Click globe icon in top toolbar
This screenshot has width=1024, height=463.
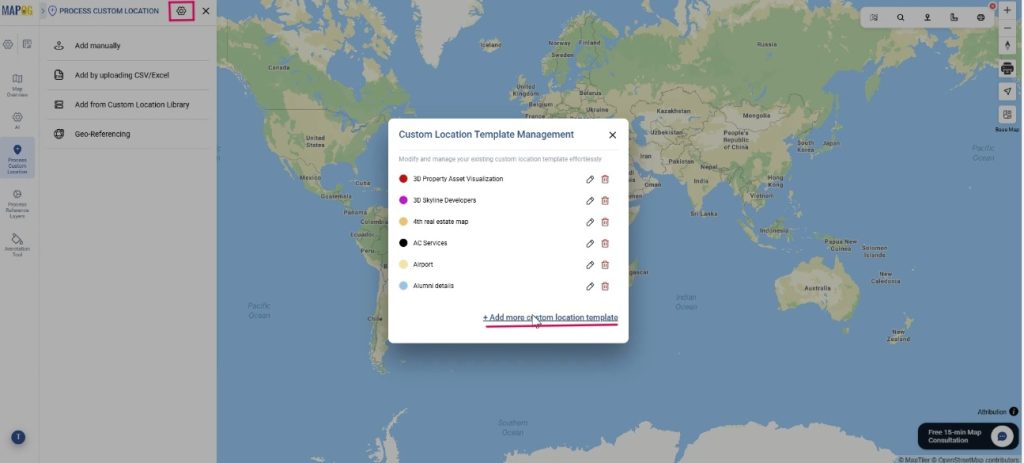(x=981, y=18)
